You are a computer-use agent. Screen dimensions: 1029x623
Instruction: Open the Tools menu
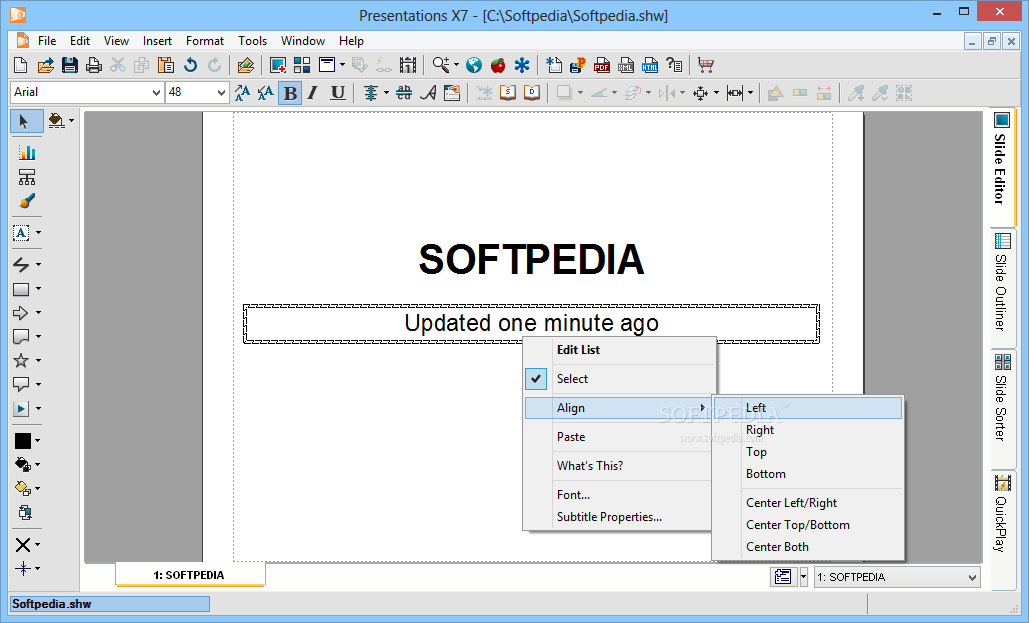point(253,41)
